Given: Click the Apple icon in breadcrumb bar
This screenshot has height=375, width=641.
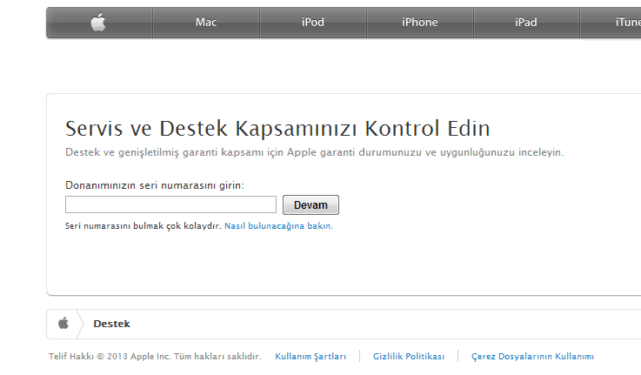Looking at the screenshot, I should point(63,323).
